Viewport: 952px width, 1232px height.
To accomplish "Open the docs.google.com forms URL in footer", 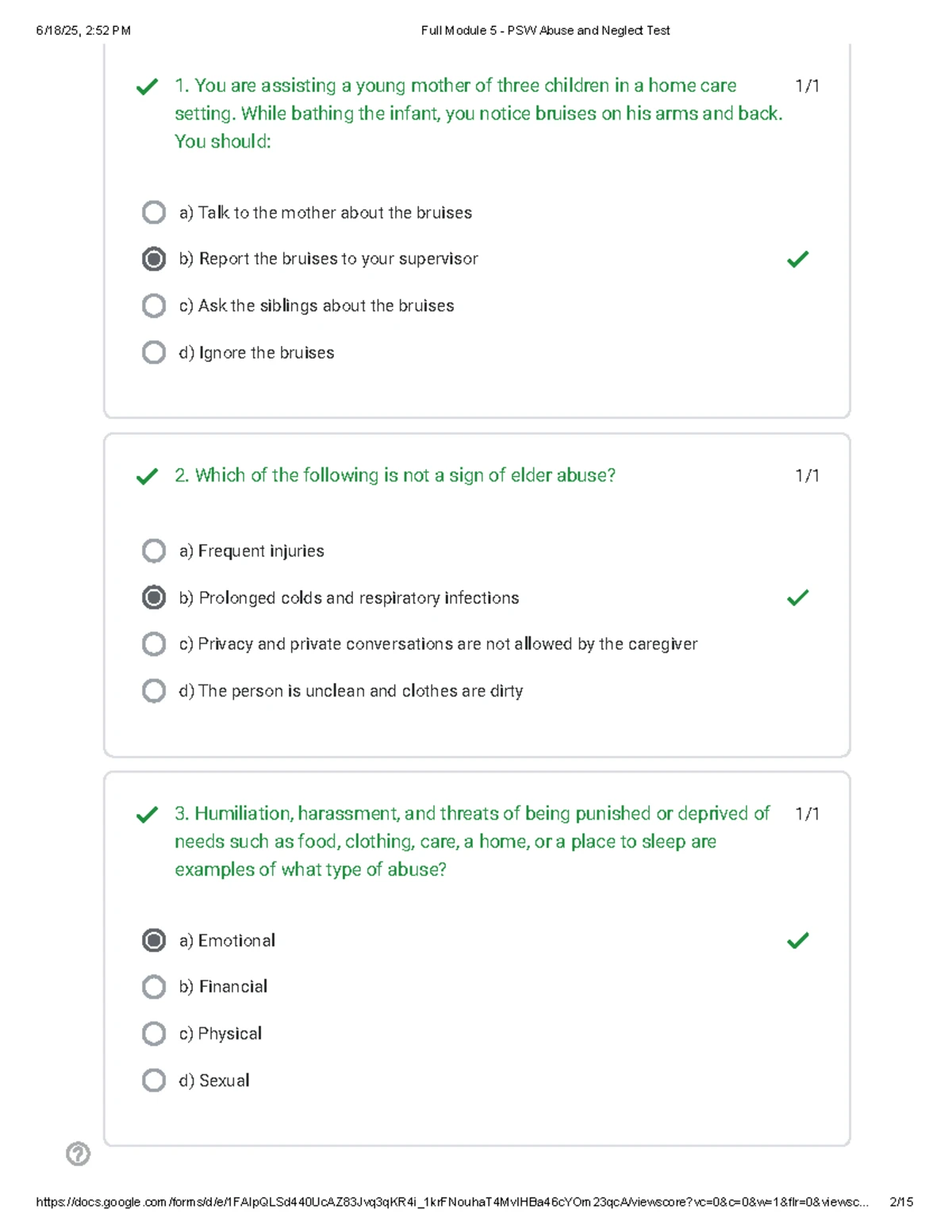I will pyautogui.click(x=452, y=1202).
